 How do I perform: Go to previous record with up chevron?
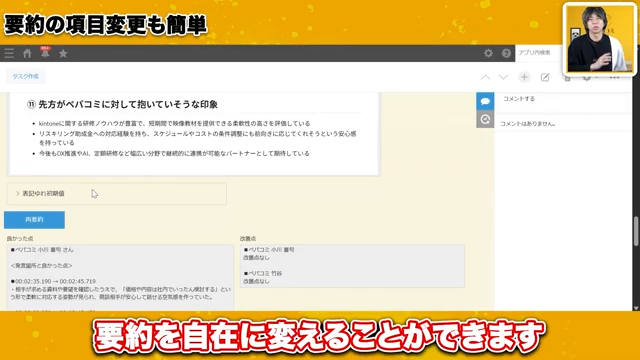[485, 77]
